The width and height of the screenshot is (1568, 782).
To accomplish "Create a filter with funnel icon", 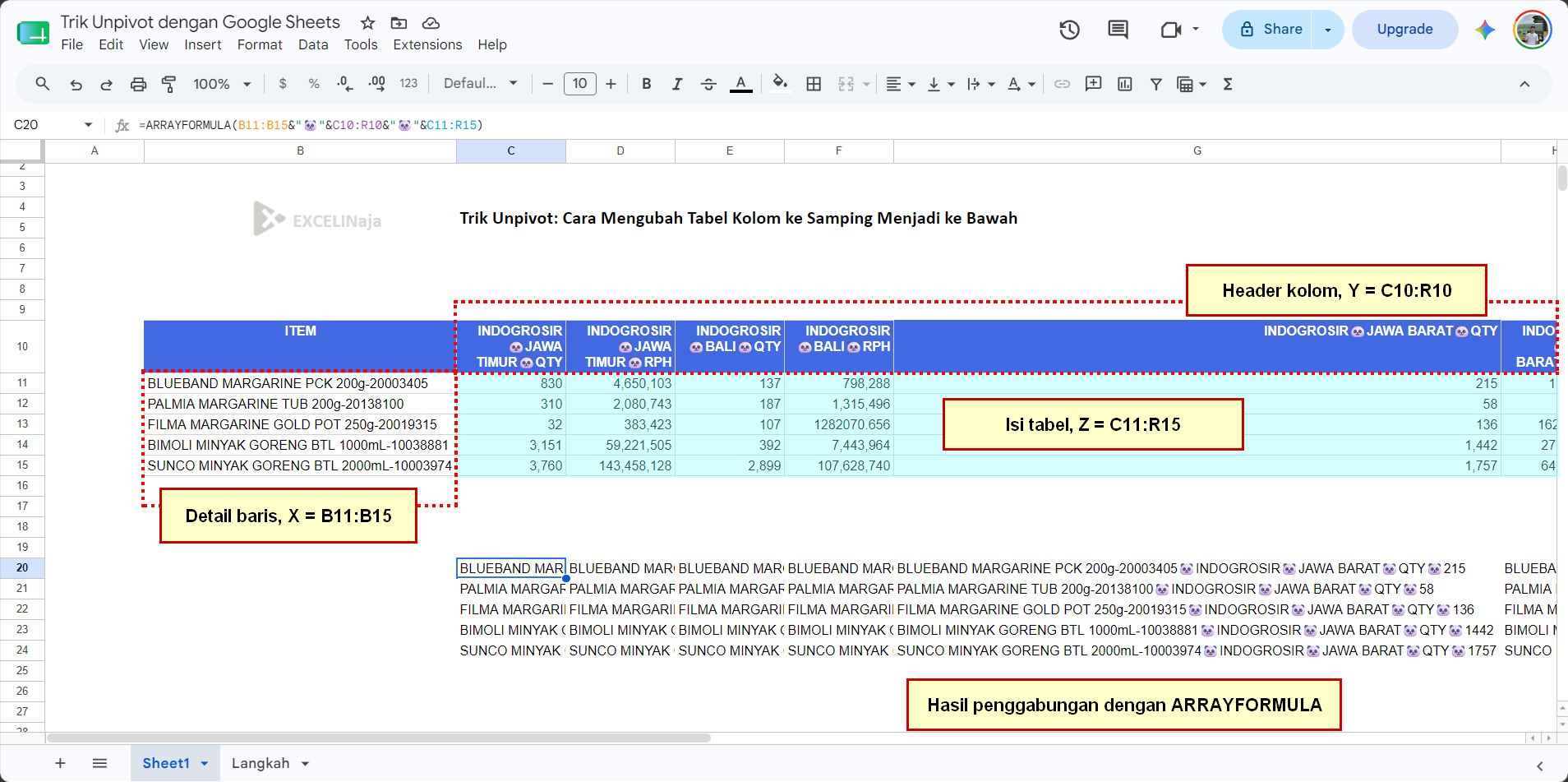I will [x=1155, y=84].
